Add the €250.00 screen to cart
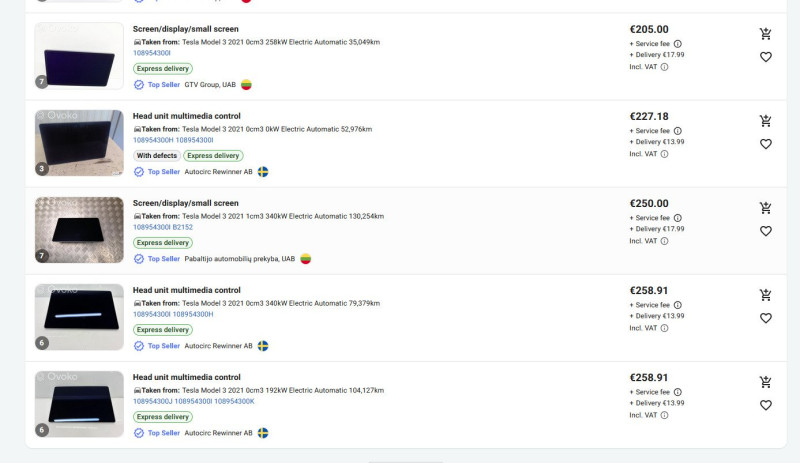This screenshot has width=800, height=463. 765,208
